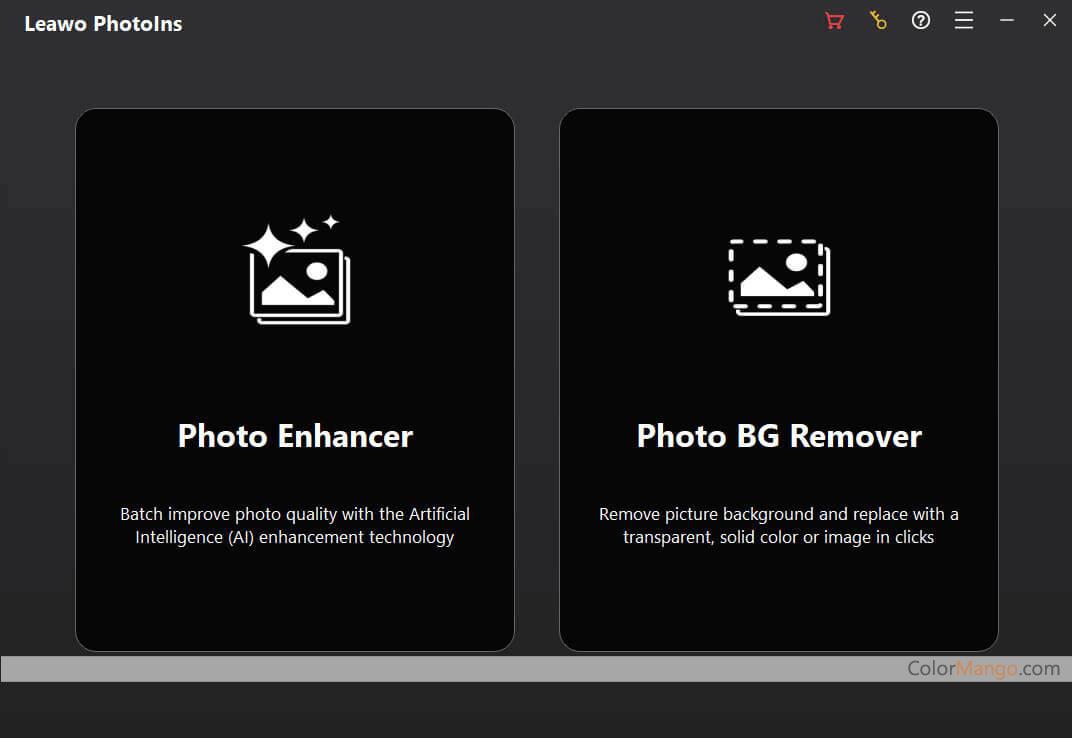Image resolution: width=1072 pixels, height=738 pixels.
Task: Click the ColorMango.com watermark link
Action: [x=983, y=669]
